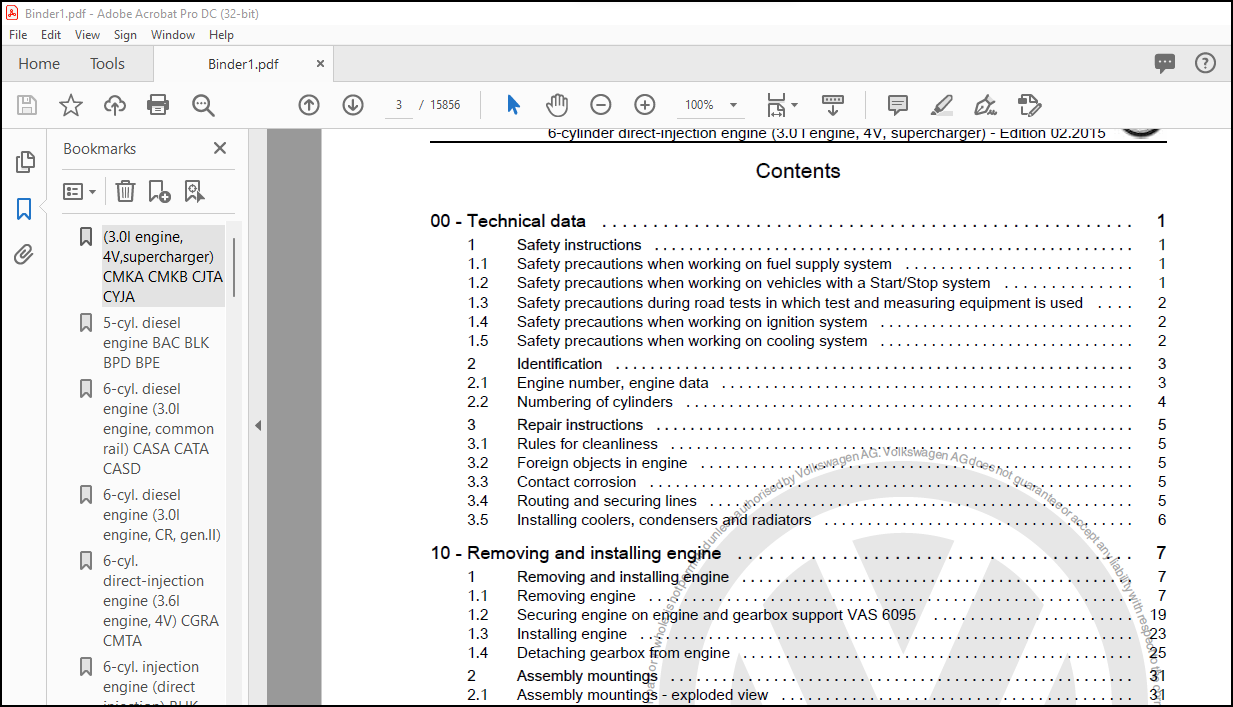Add a sticky note comment
The width and height of the screenshot is (1233, 707).
point(898,105)
